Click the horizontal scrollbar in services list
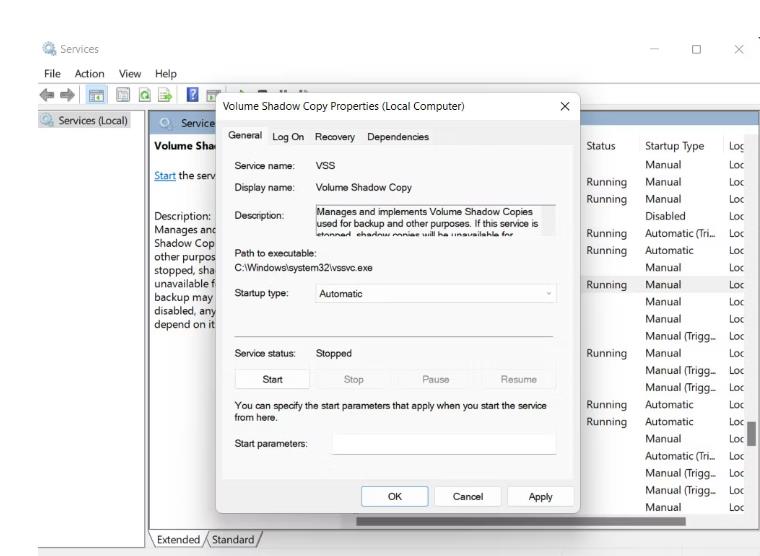 521,522
